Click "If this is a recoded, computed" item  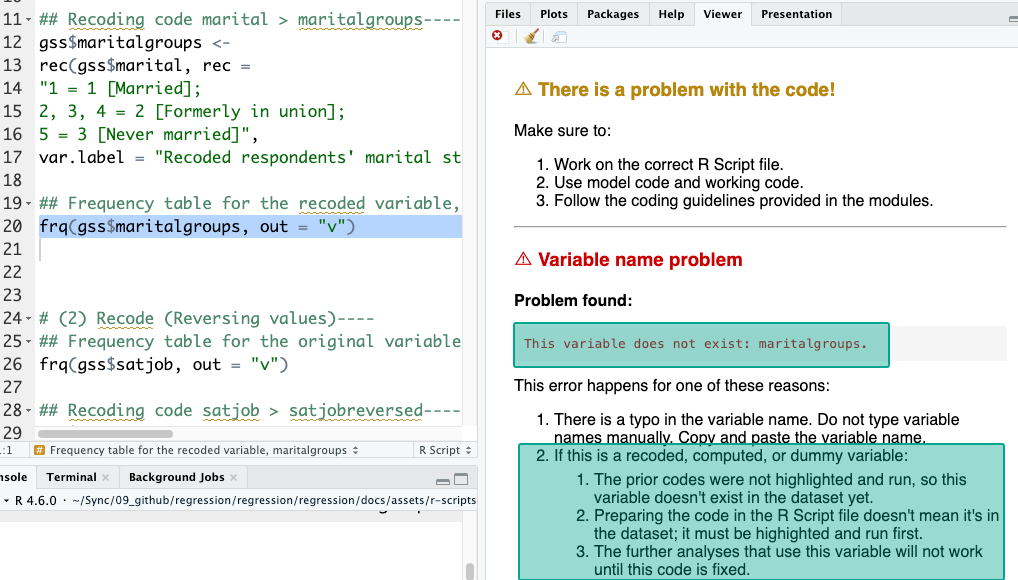tap(731, 456)
